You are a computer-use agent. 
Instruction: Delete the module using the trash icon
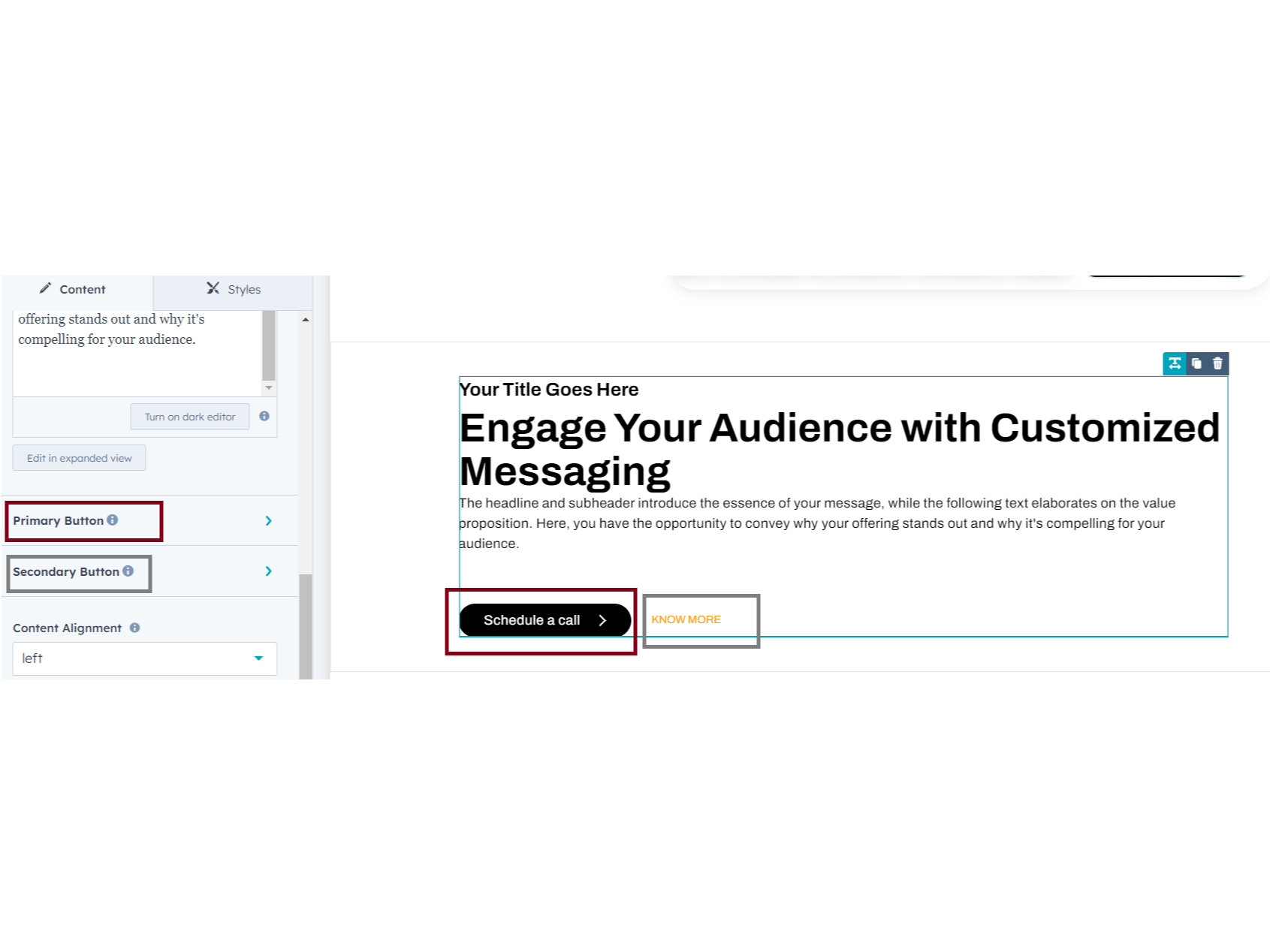click(x=1217, y=363)
